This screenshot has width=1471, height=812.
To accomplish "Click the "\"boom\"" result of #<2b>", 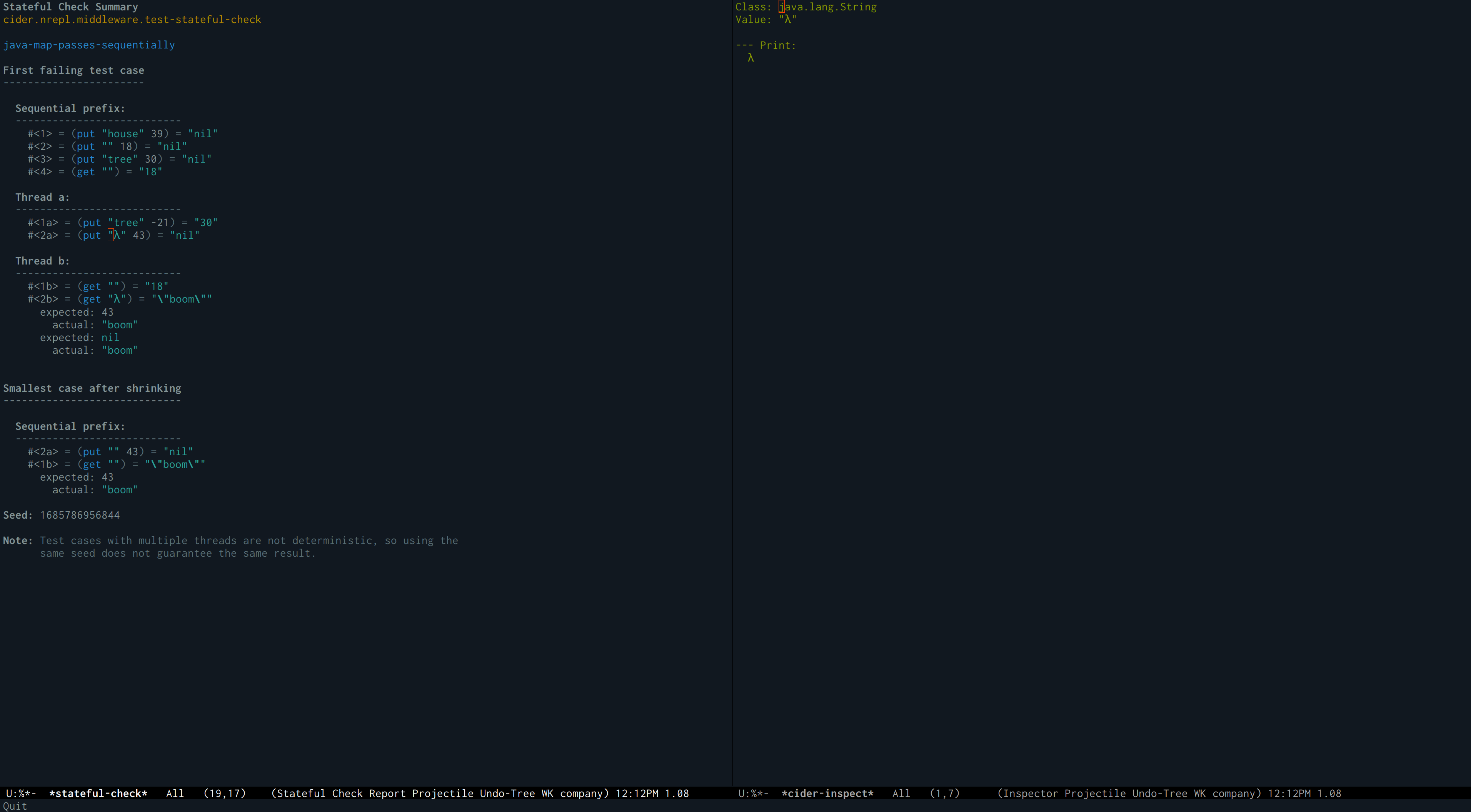I will (x=181, y=299).
